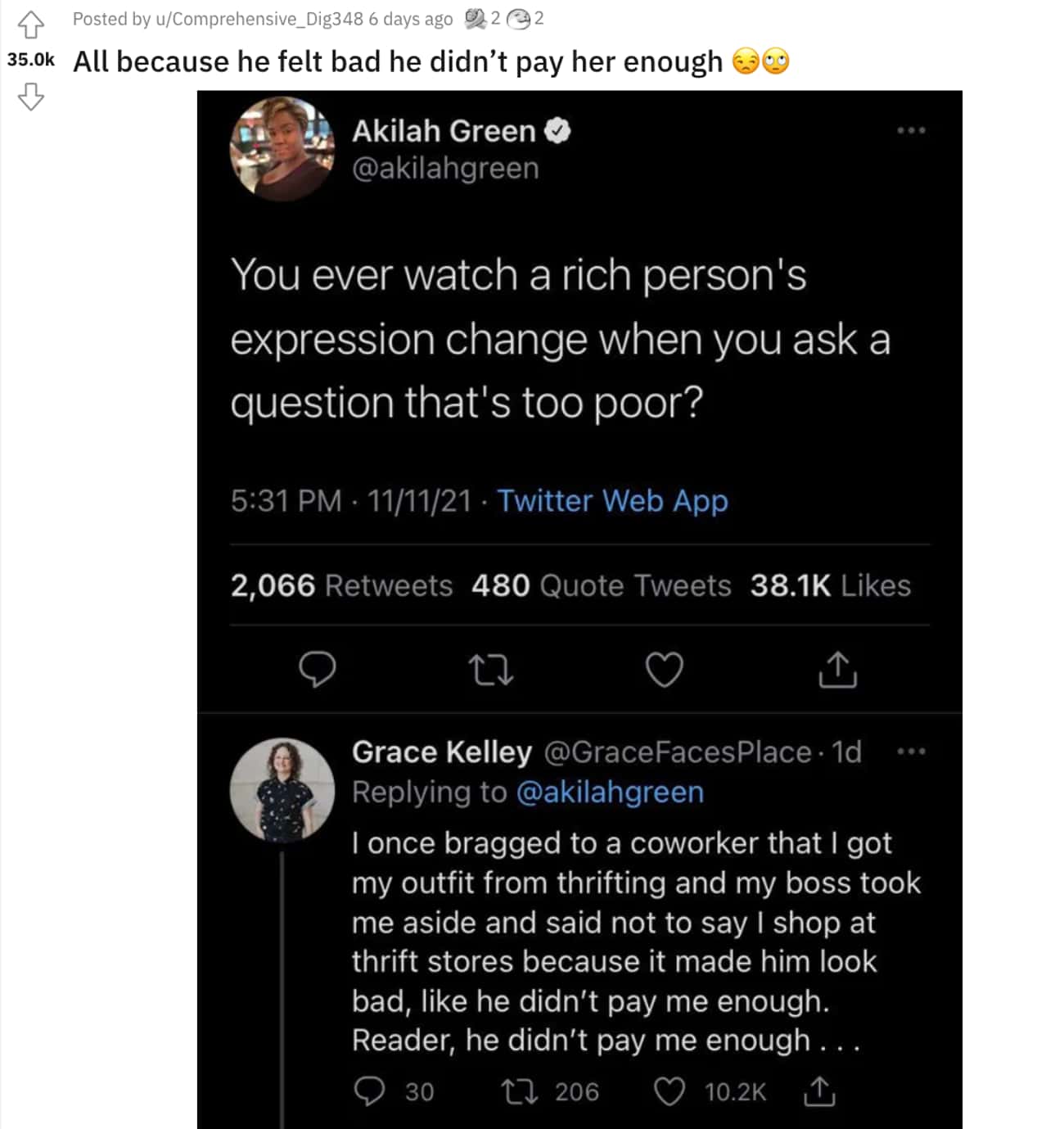This screenshot has width=1064, height=1129.
Task: Like Akilah Green's tweet with the heart
Action: click(x=664, y=670)
